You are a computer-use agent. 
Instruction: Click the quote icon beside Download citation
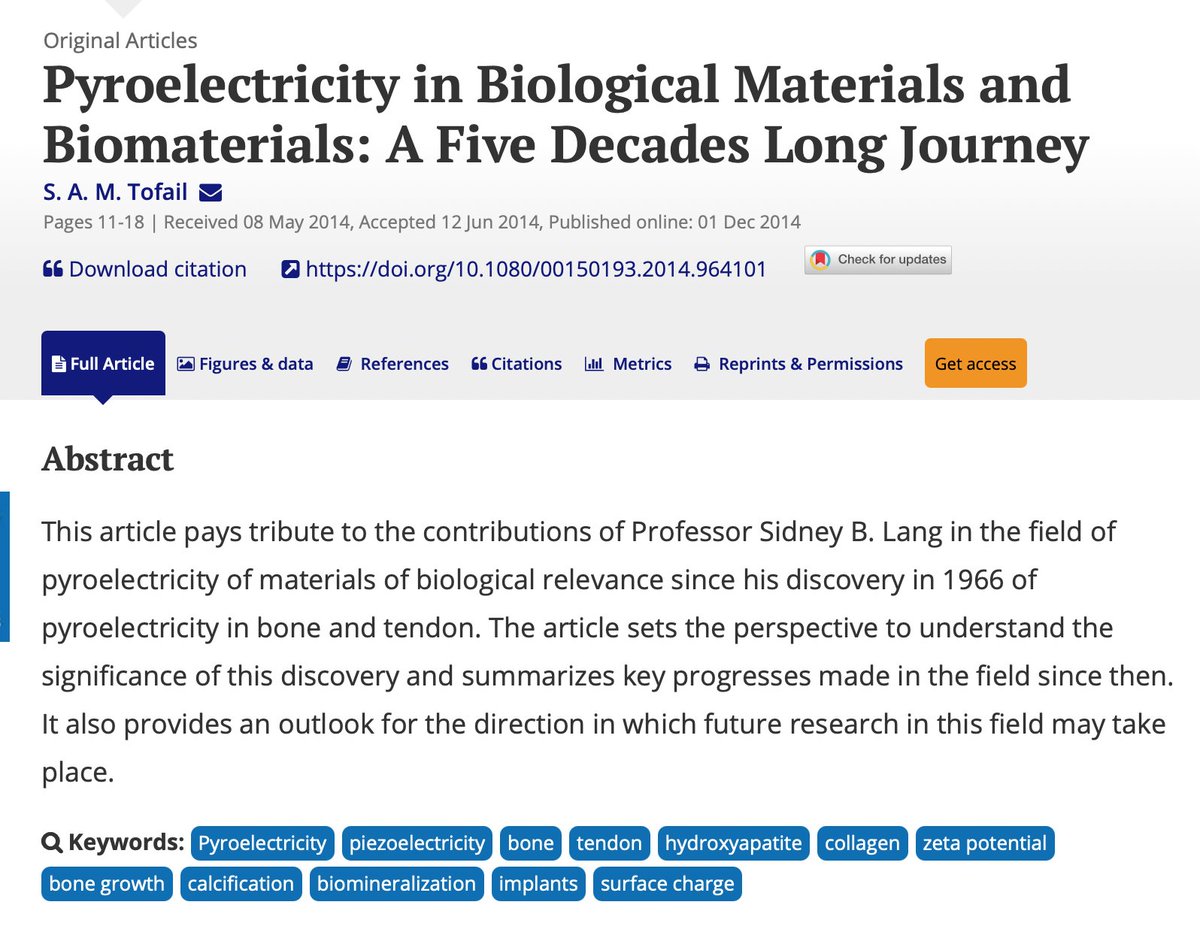[x=53, y=269]
